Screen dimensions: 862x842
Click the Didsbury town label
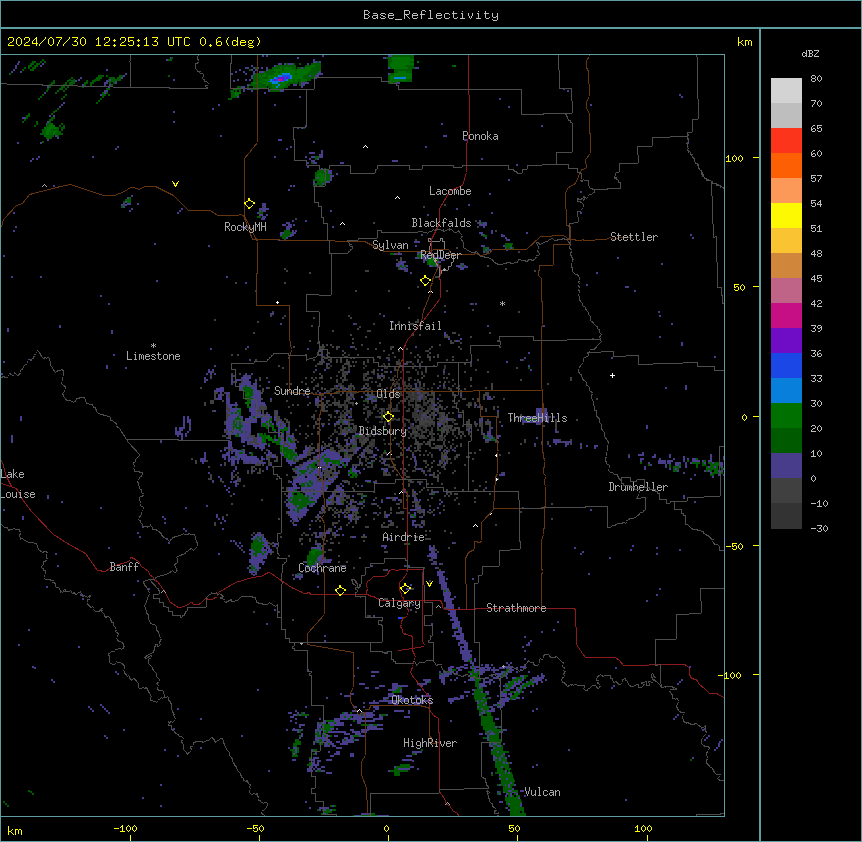[x=383, y=431]
